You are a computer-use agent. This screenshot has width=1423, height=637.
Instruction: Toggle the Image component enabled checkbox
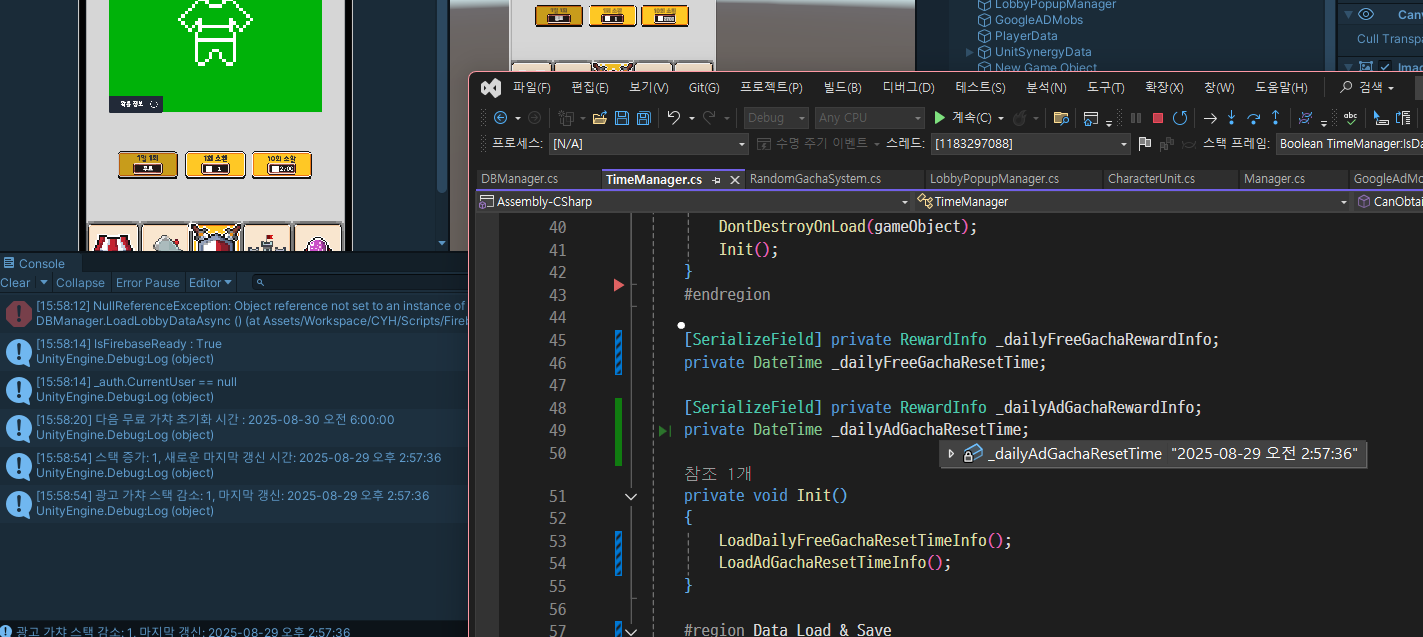coord(1385,67)
